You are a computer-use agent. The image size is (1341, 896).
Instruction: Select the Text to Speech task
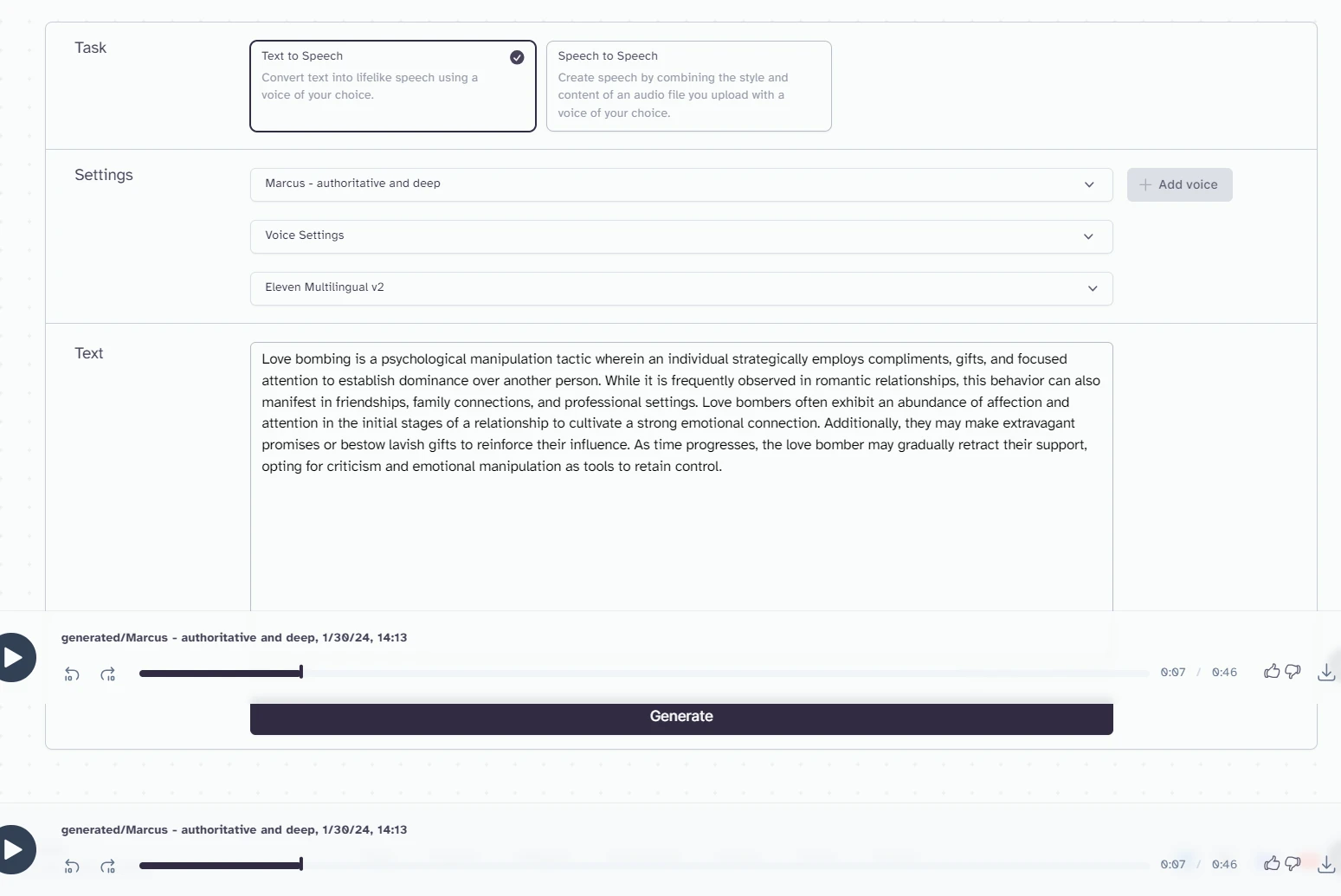[x=393, y=87]
